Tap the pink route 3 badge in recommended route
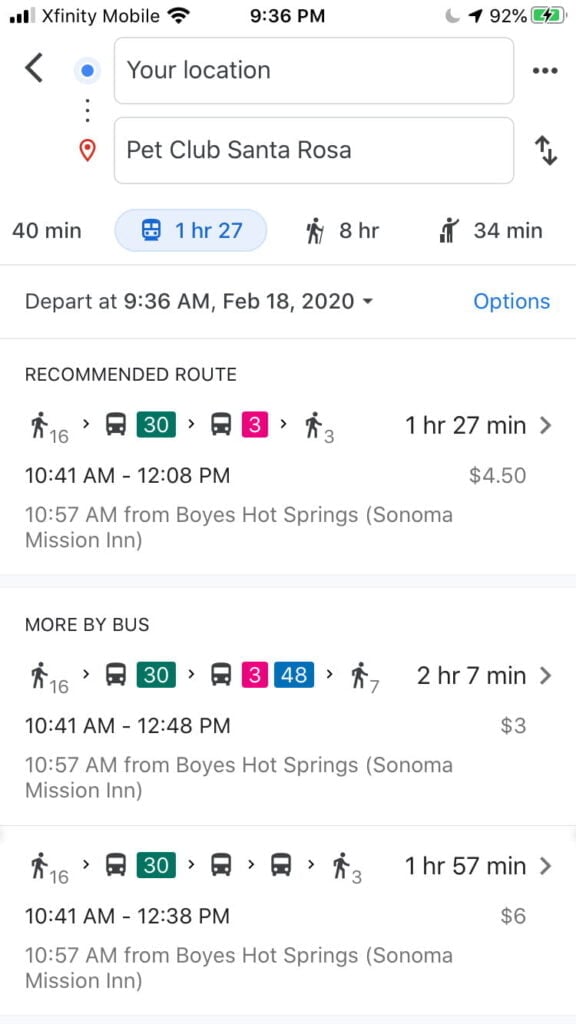 (255, 426)
